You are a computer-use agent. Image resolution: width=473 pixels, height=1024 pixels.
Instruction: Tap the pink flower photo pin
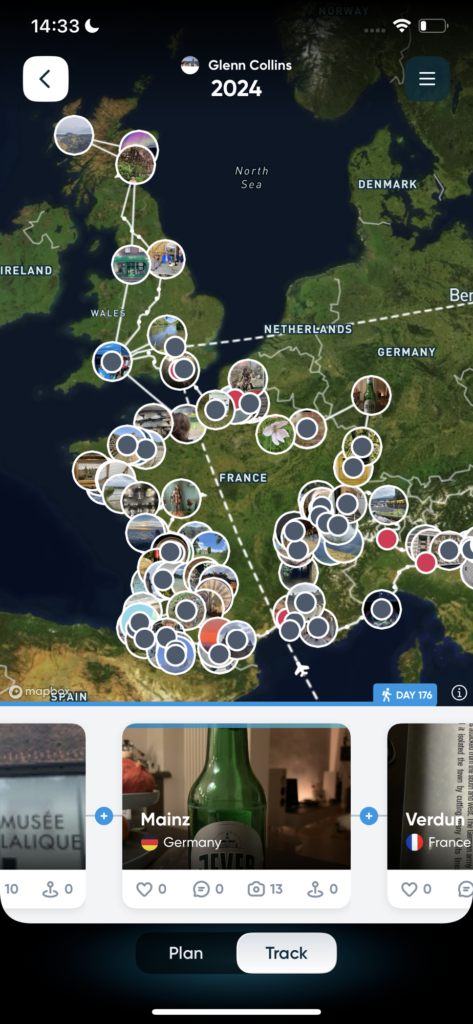[x=275, y=434]
